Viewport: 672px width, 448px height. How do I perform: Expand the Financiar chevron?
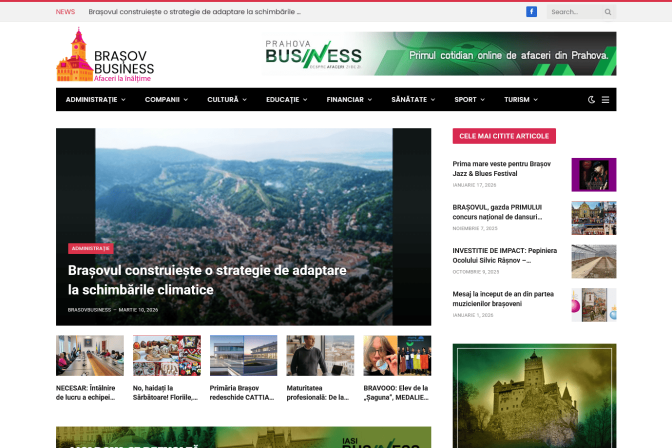(369, 99)
